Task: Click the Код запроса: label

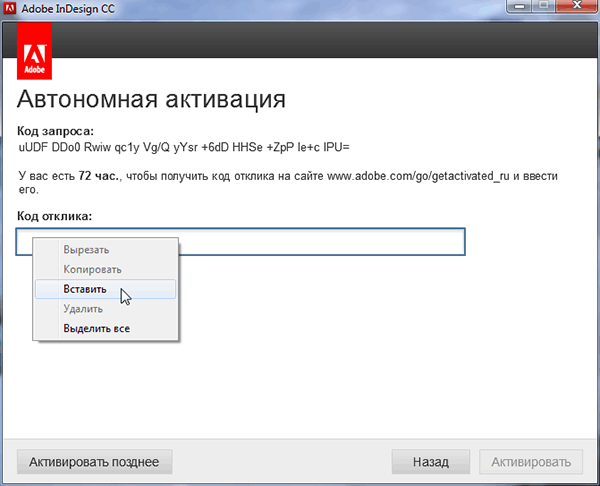Action: (x=55, y=131)
